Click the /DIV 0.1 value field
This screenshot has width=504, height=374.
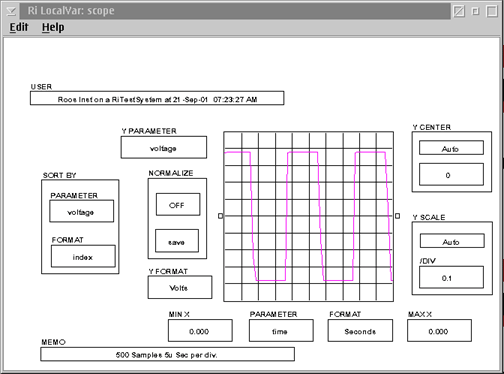click(x=451, y=277)
